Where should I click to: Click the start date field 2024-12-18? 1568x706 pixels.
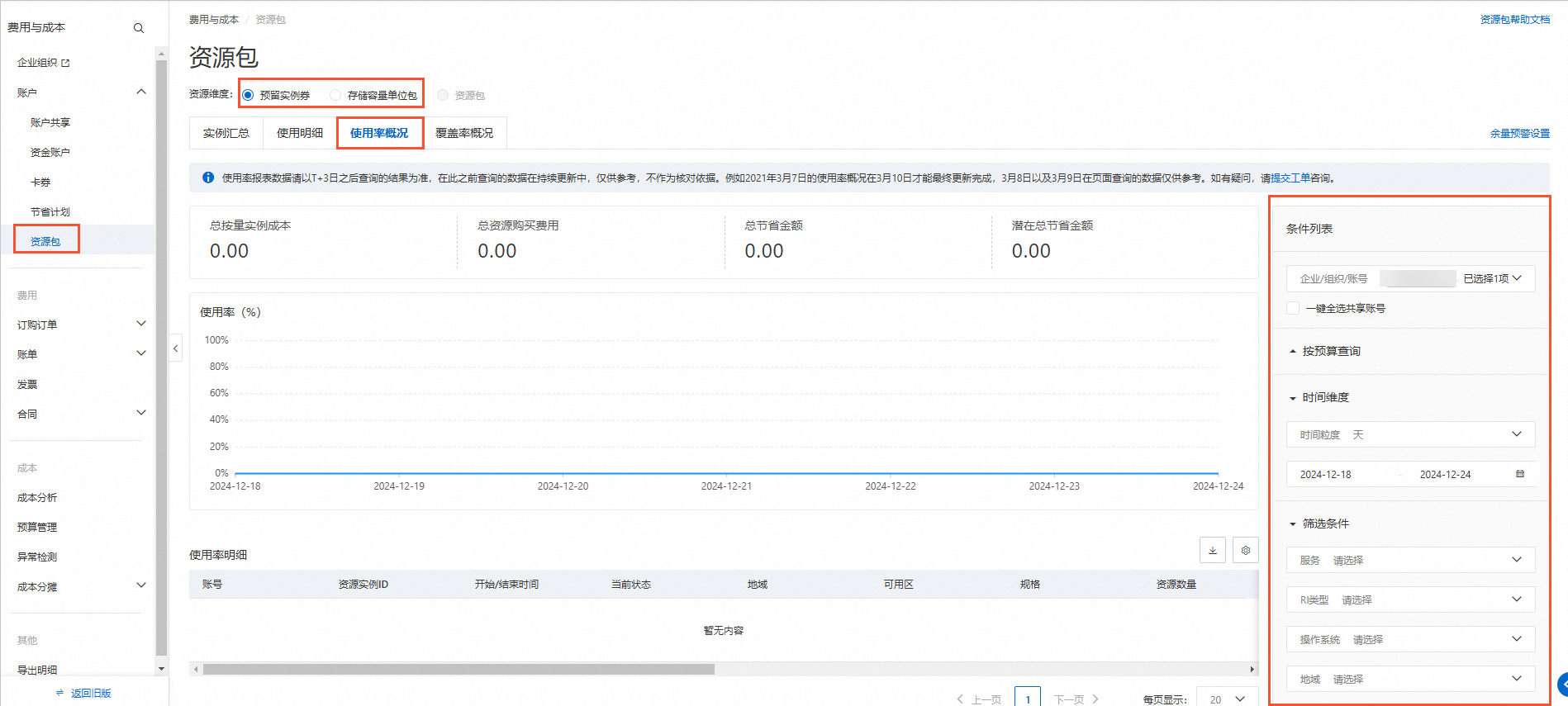click(x=1326, y=475)
